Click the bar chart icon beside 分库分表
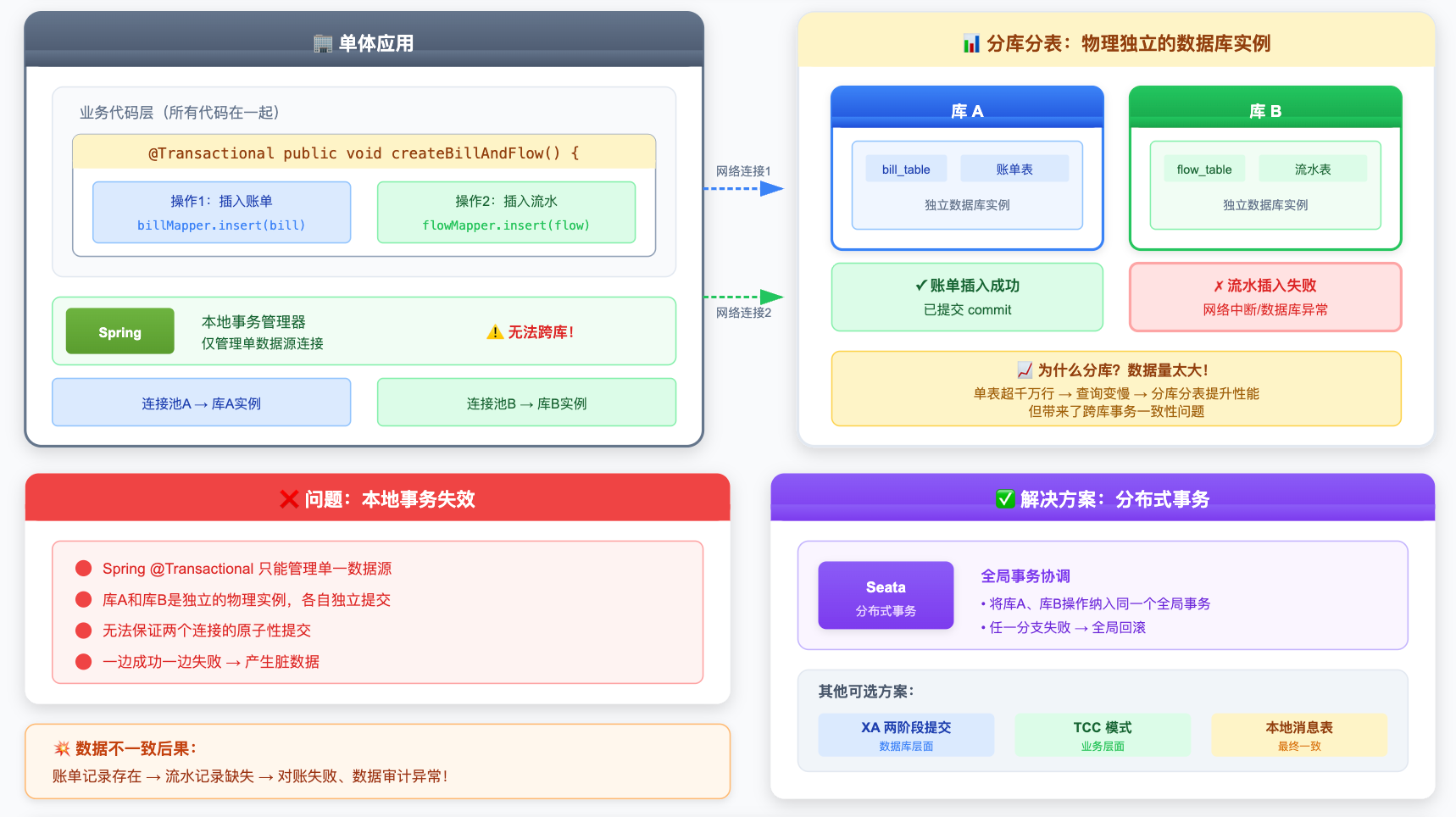Viewport: 1456px width, 817px height. pos(971,43)
